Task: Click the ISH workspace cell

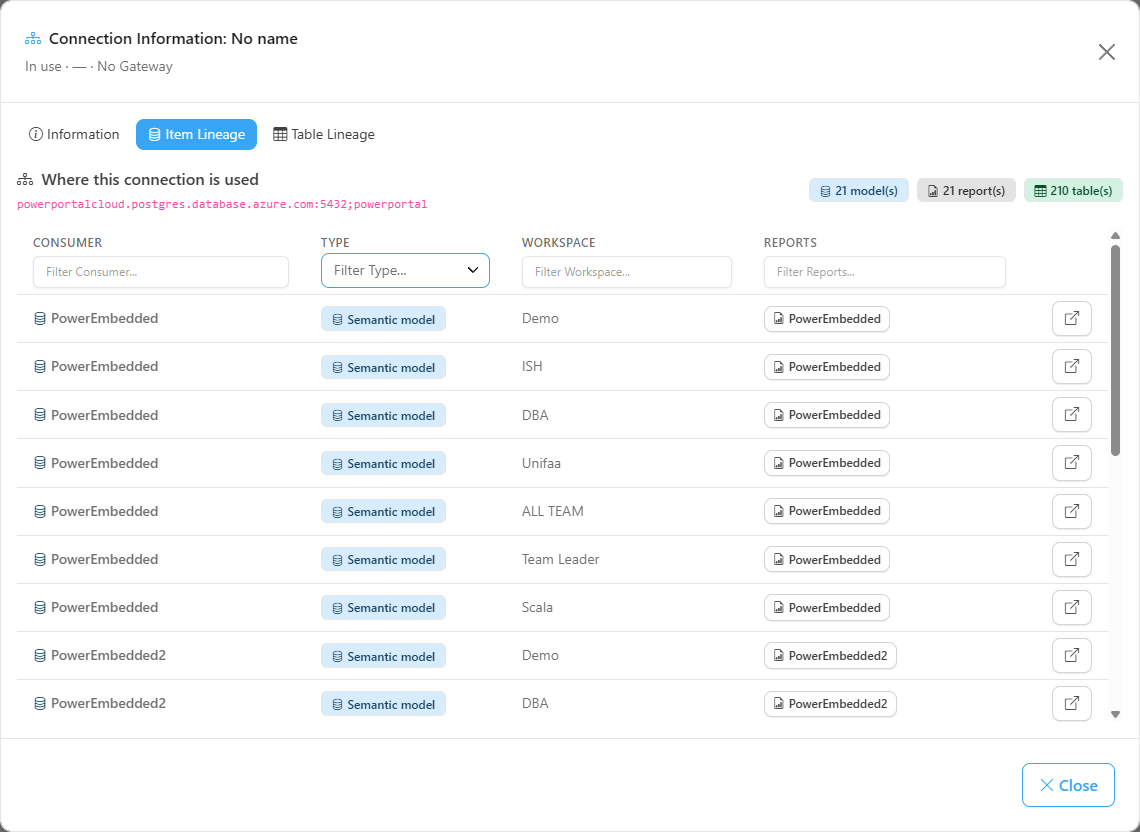Action: [x=532, y=367]
